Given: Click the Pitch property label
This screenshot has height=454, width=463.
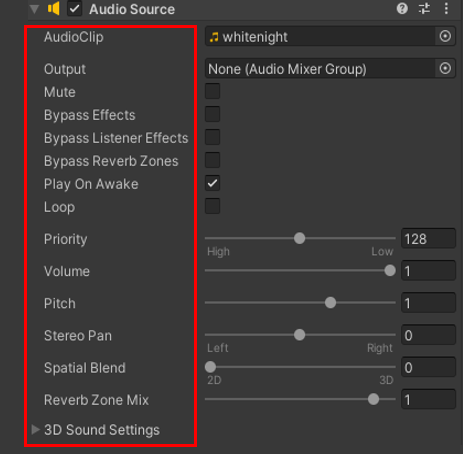Looking at the screenshot, I should (60, 304).
